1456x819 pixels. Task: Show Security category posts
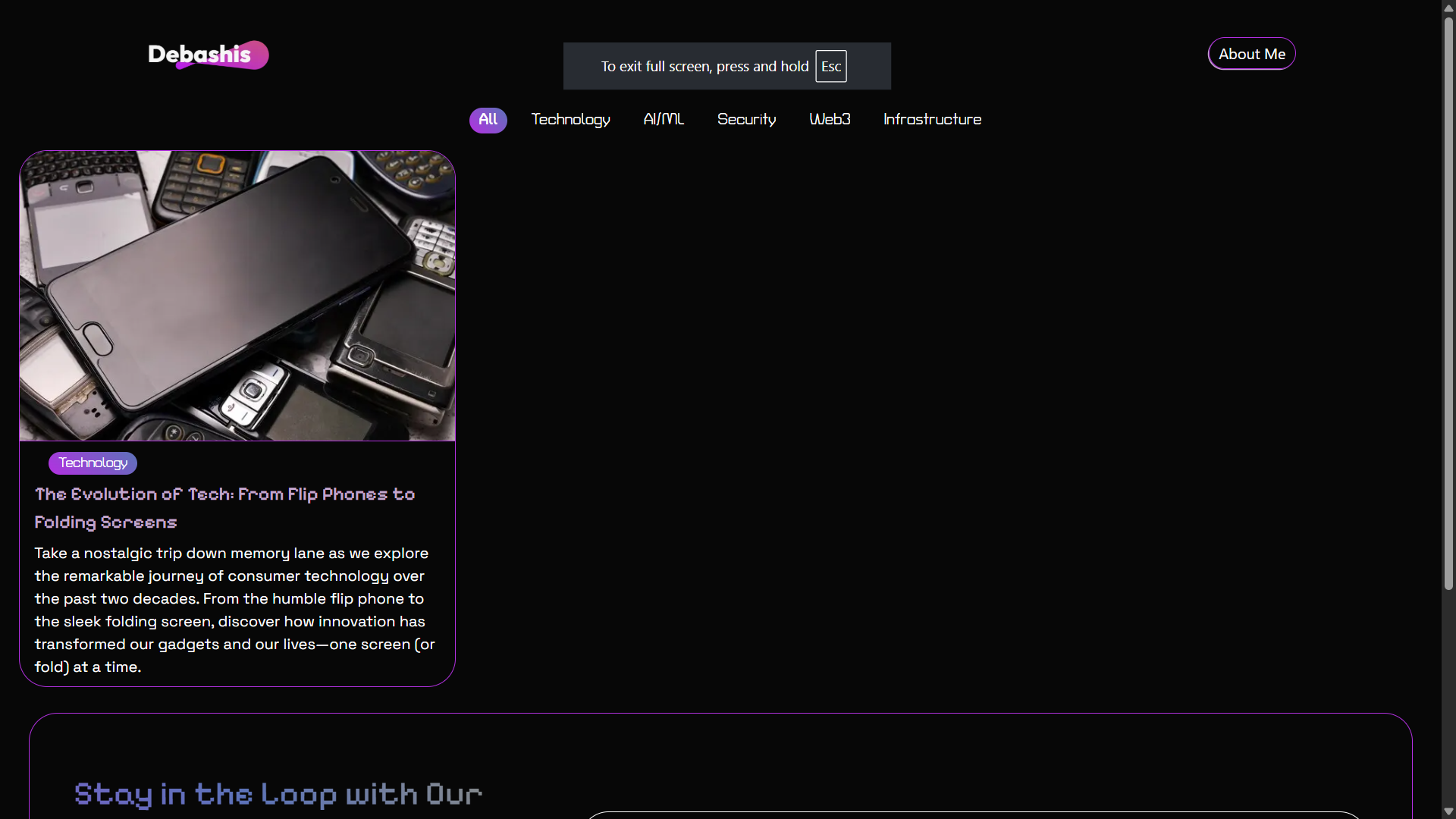[x=746, y=120]
